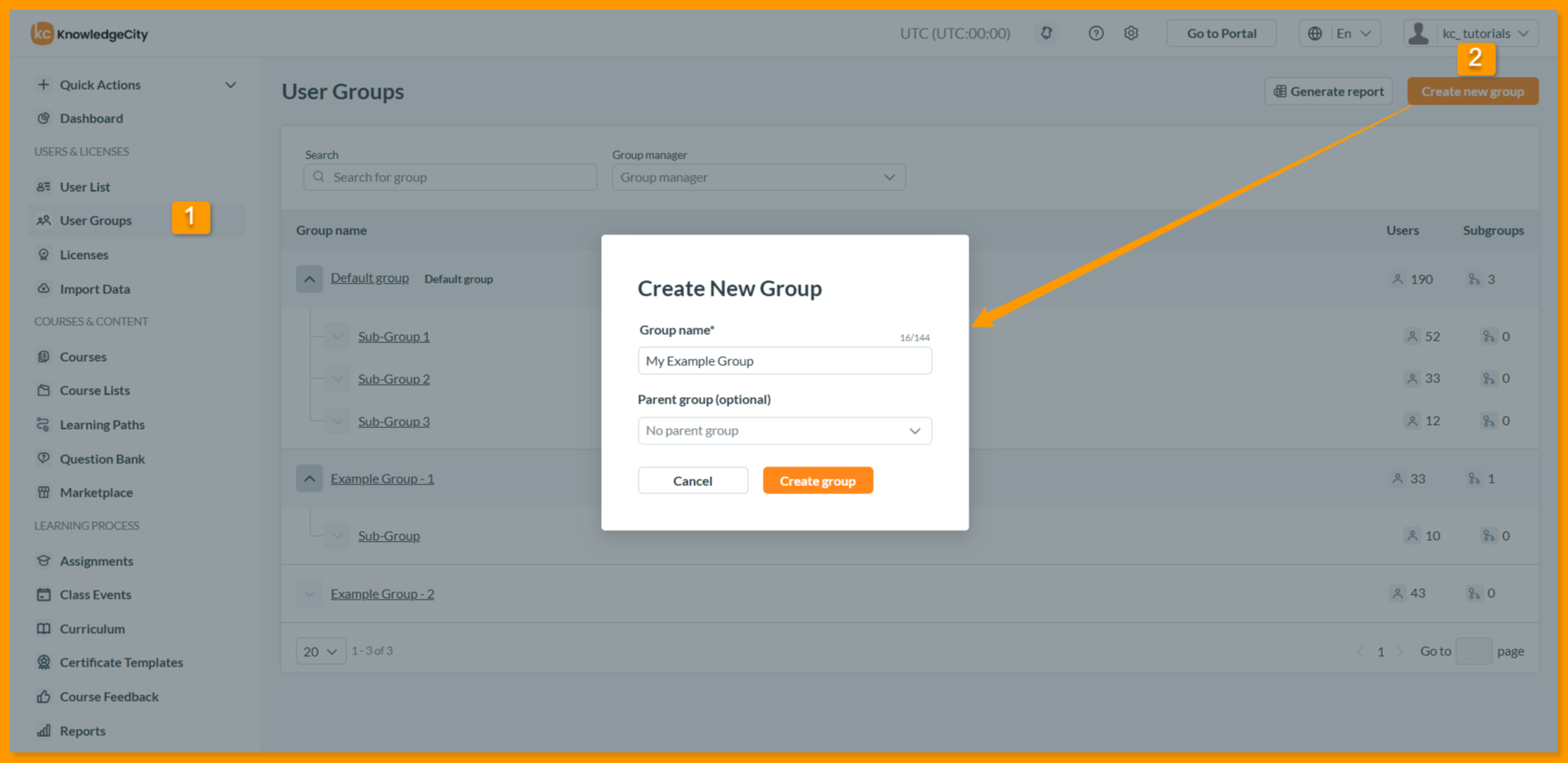
Task: Open the Curriculum sidebar item
Action: tap(92, 629)
